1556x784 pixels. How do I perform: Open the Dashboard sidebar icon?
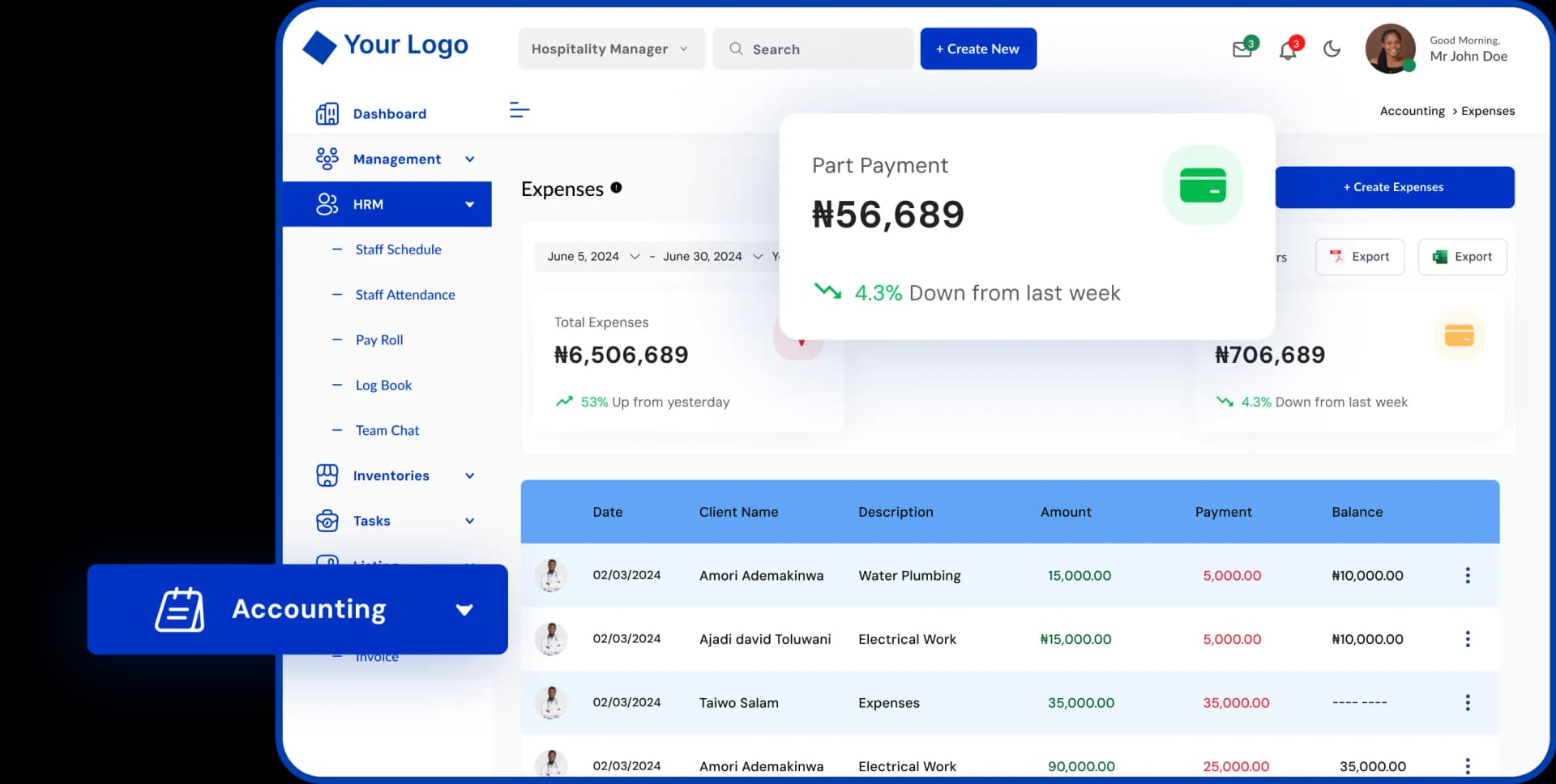(x=327, y=113)
